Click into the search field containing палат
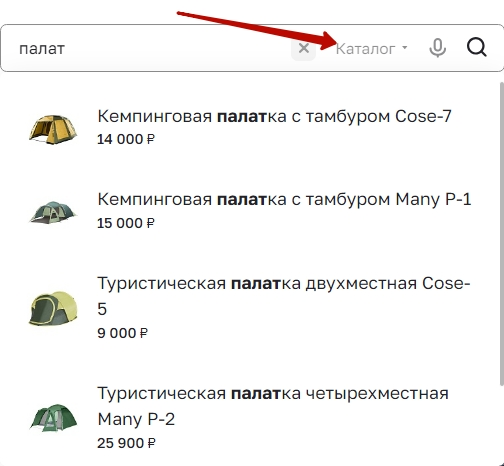504x466 pixels. pos(147,49)
